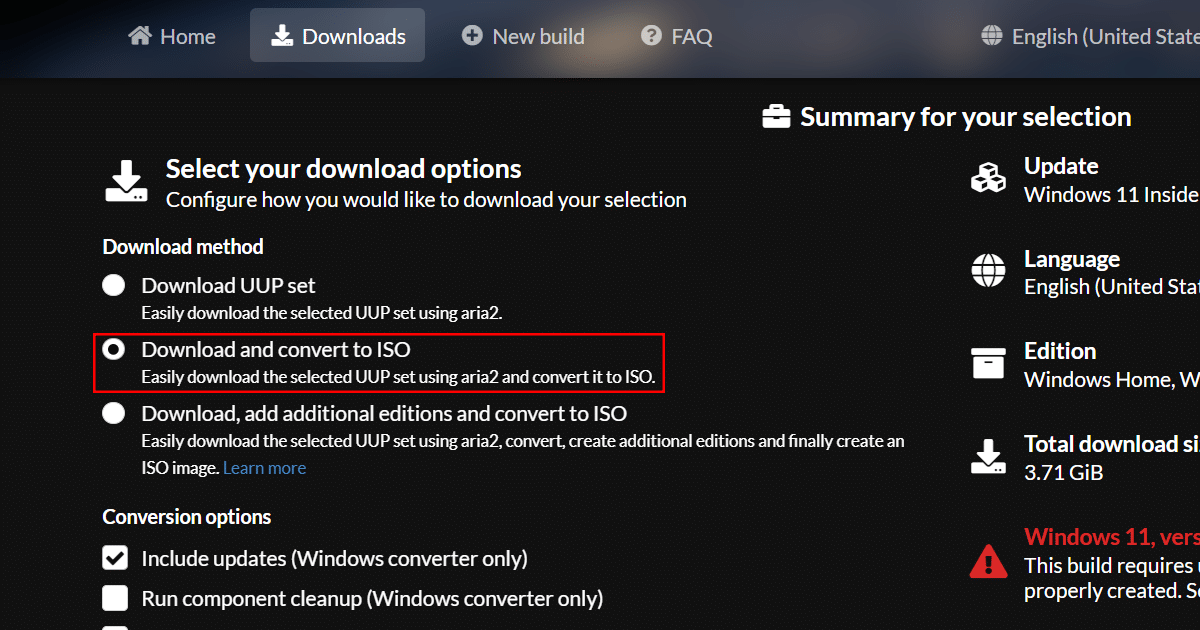Click the New build plus icon

(x=472, y=36)
